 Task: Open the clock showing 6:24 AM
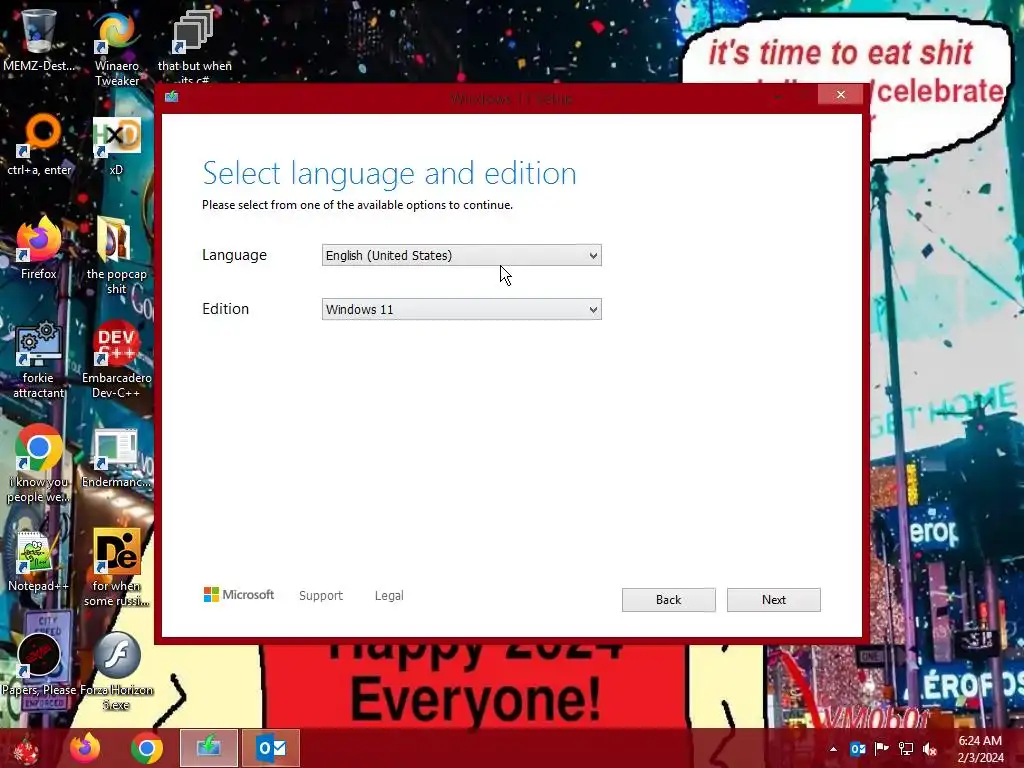click(980, 749)
